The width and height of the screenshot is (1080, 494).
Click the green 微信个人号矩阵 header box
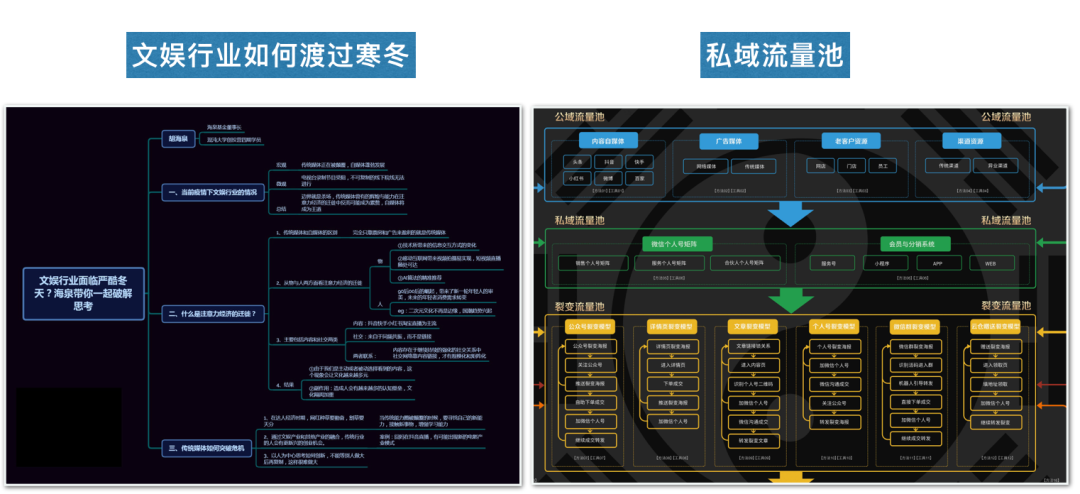coord(676,243)
